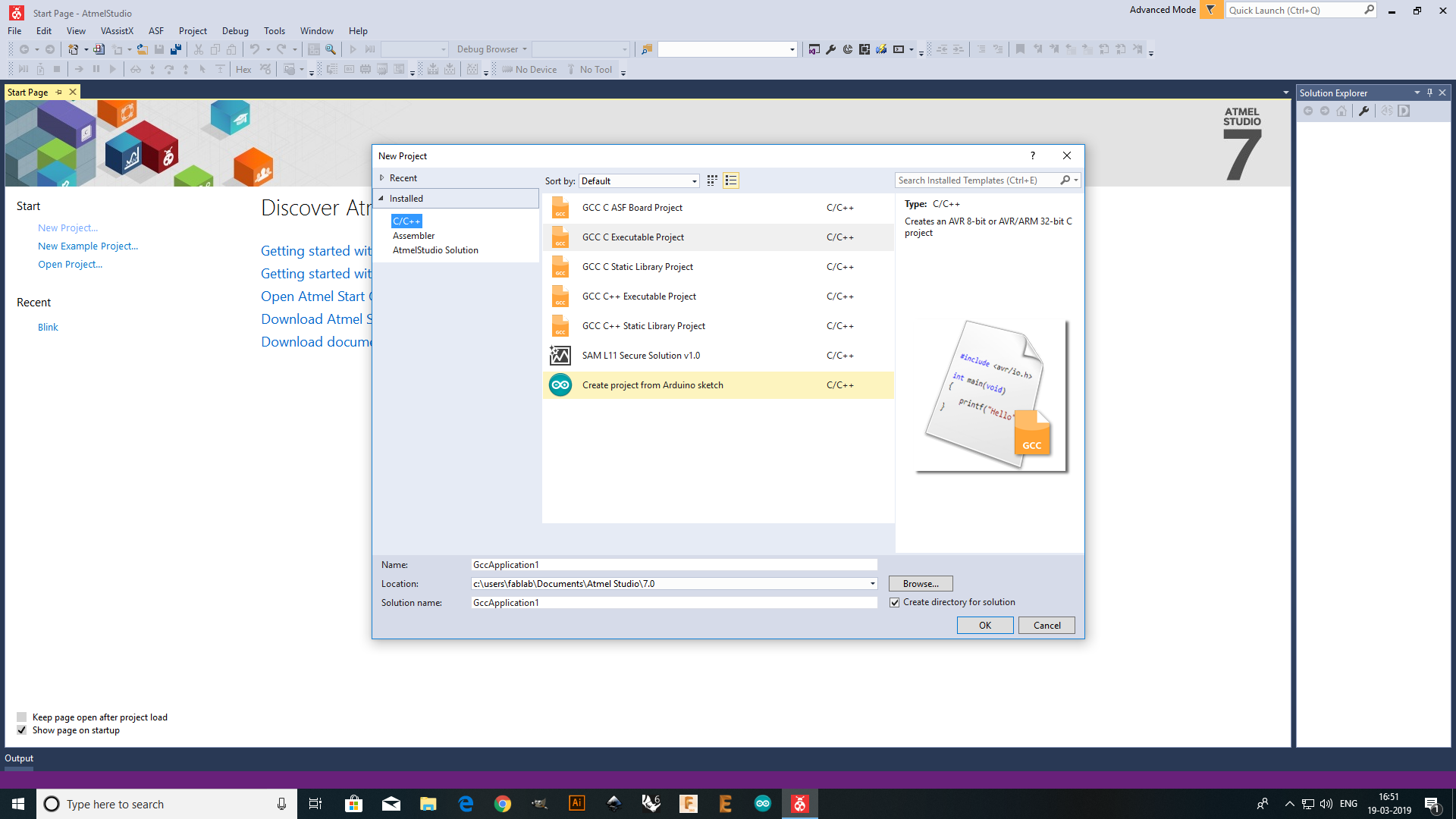Open the Location path dropdown
The width and height of the screenshot is (1456, 819).
872,584
